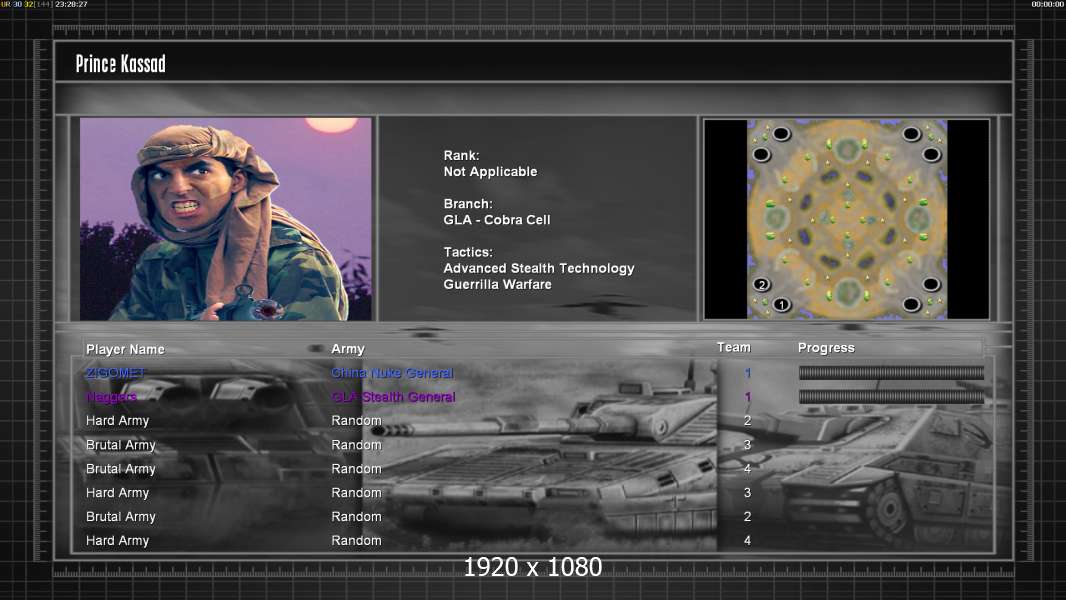Click the Player Name column header
The image size is (1066, 600).
pyautogui.click(x=125, y=349)
